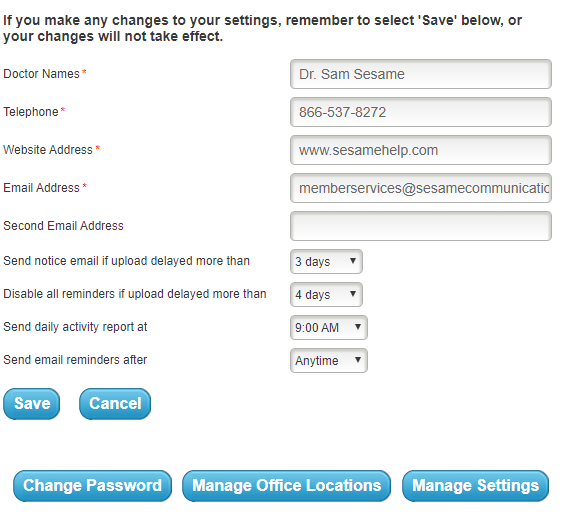
Task: Edit the Website Address field
Action: (421, 150)
